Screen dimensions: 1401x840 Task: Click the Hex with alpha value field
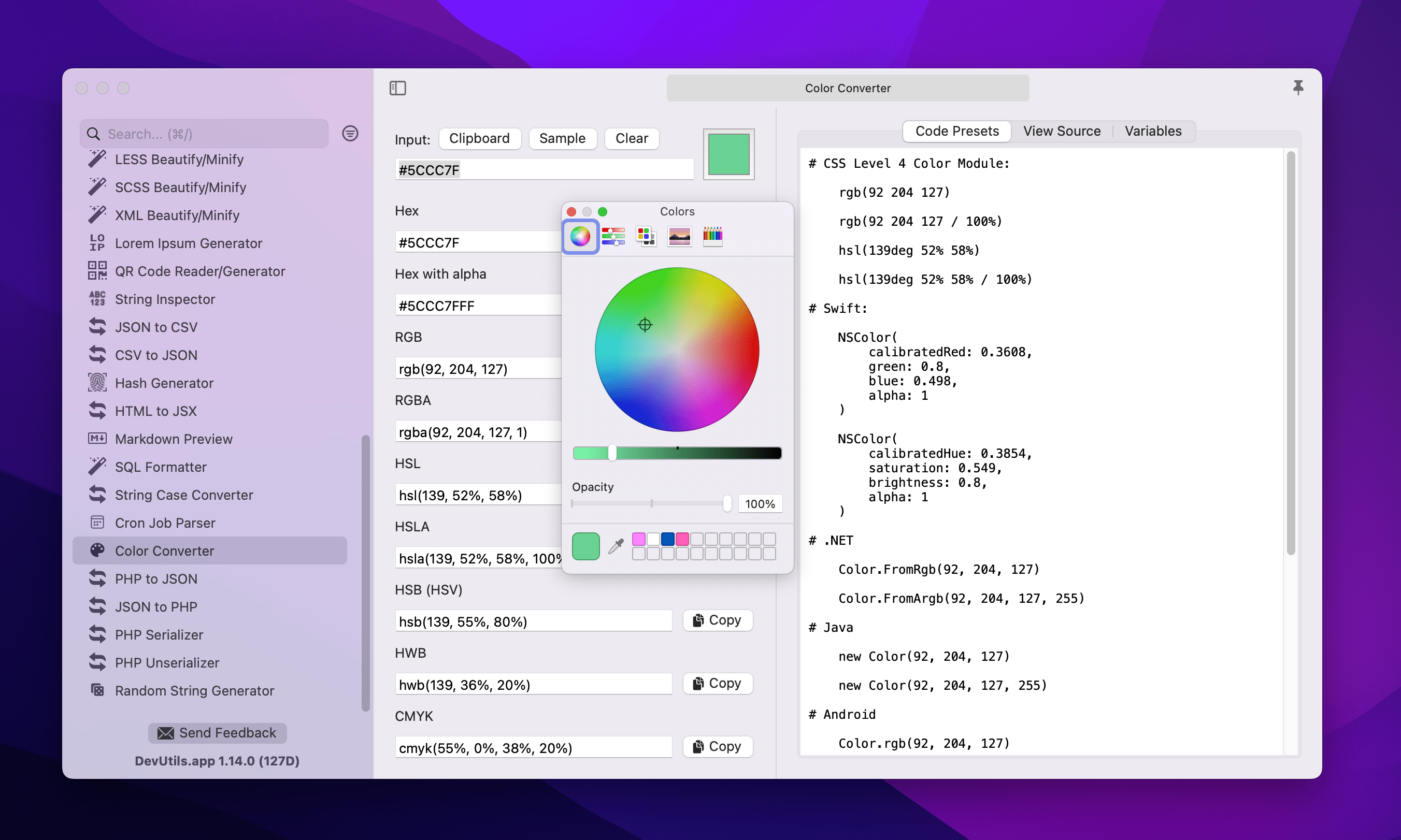tap(478, 306)
